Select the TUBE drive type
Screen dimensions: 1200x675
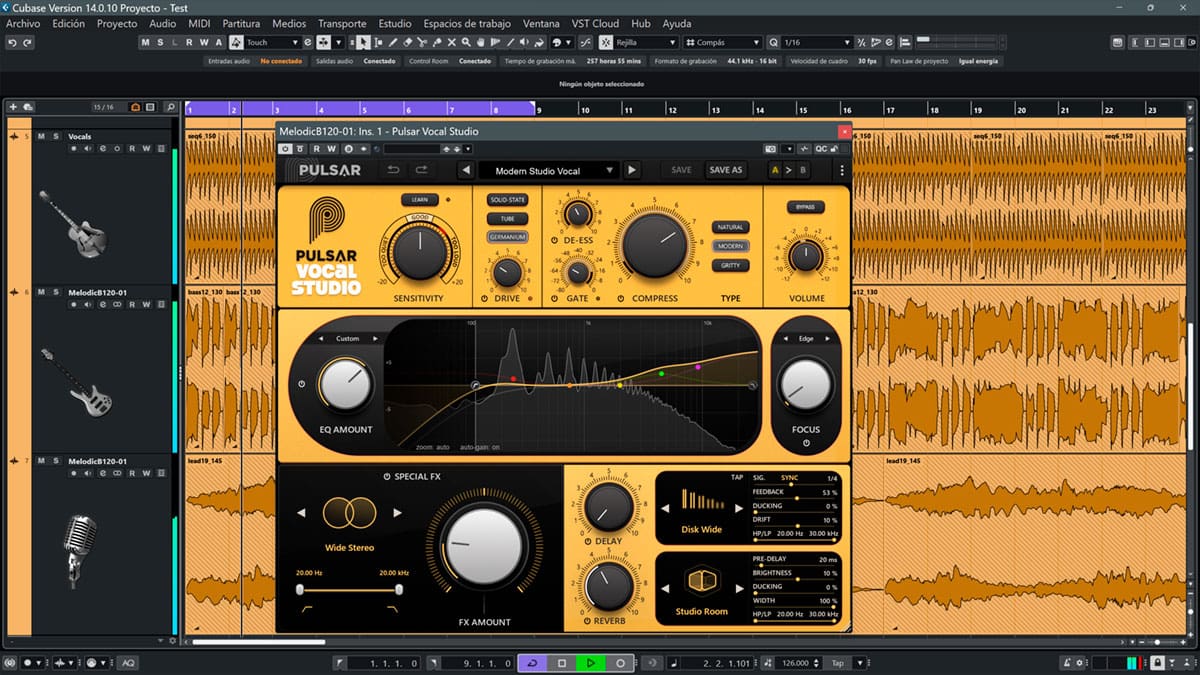pos(507,218)
